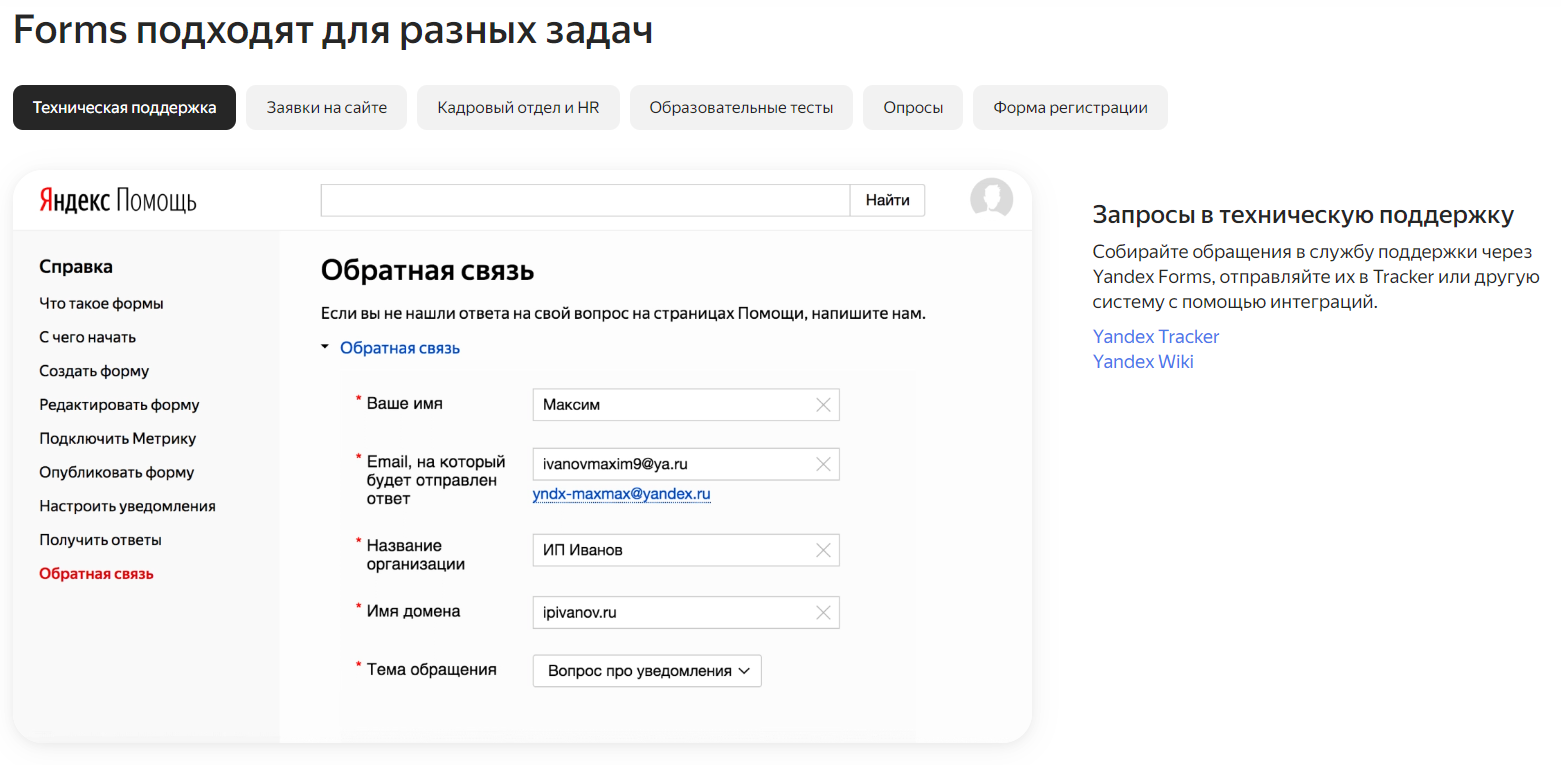Viewport: 1561px width, 765px height.
Task: Go to Редактировать форму help page
Action: 119,405
